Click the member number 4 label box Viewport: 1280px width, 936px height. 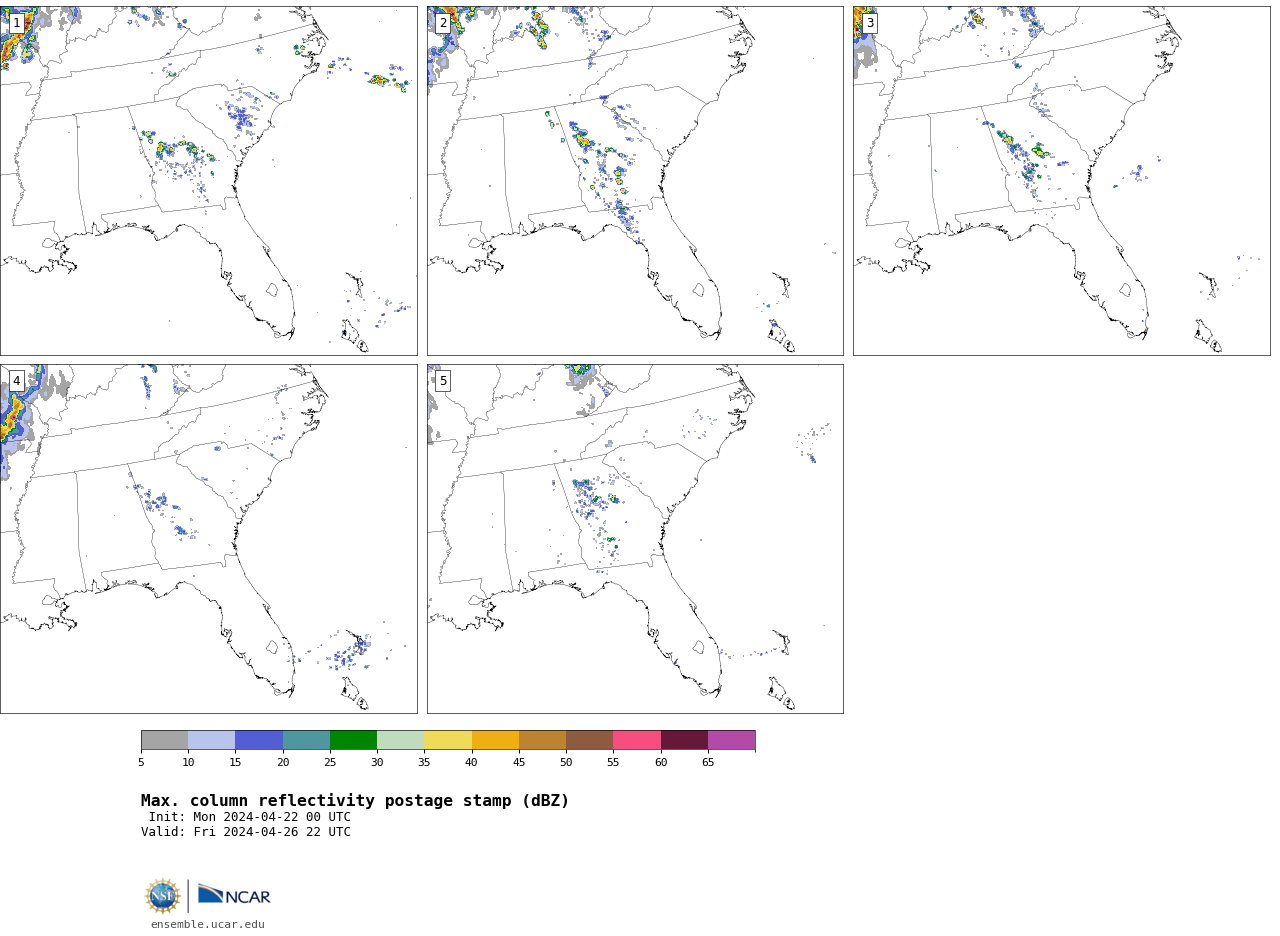(16, 381)
